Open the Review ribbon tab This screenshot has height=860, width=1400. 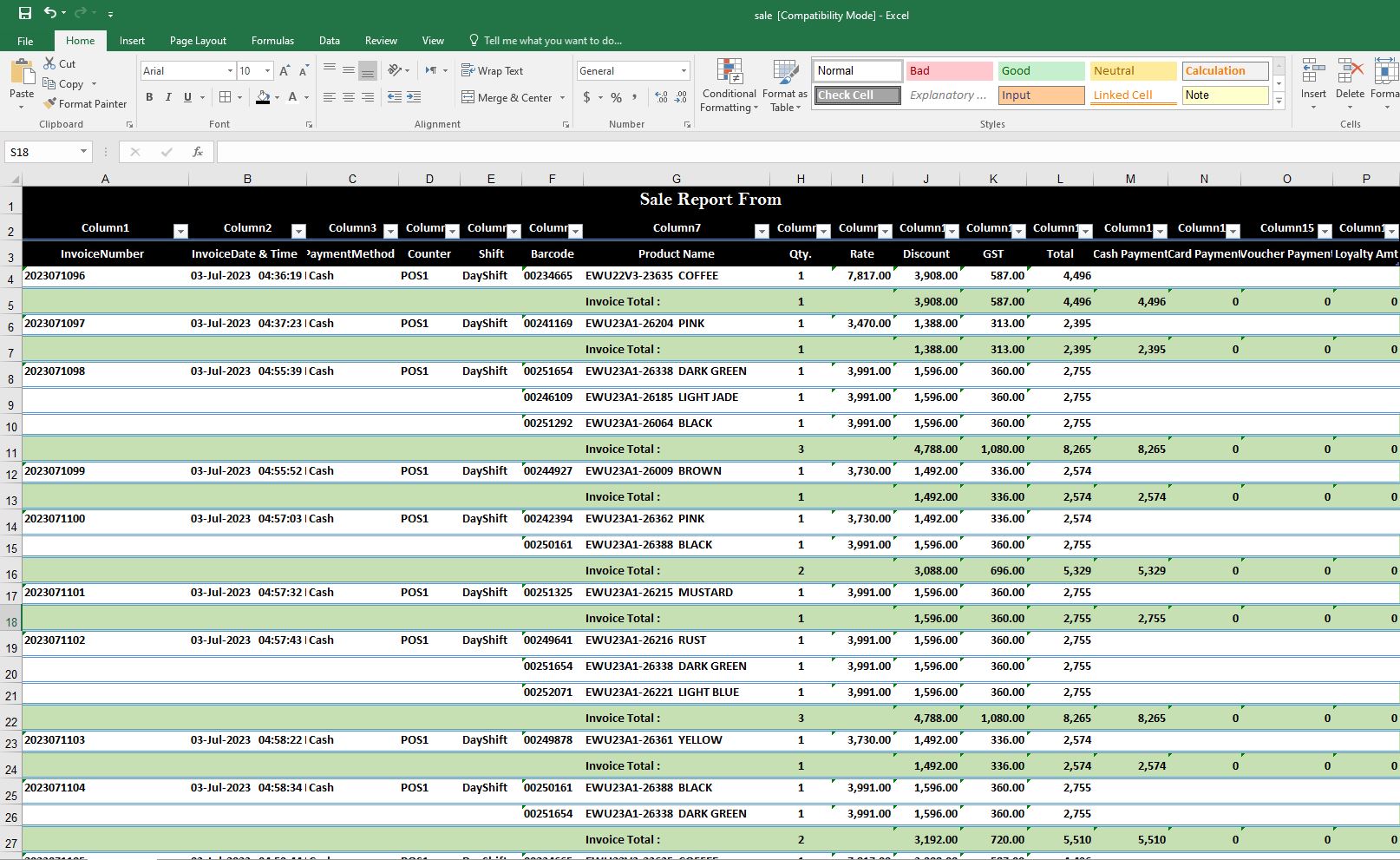point(381,40)
